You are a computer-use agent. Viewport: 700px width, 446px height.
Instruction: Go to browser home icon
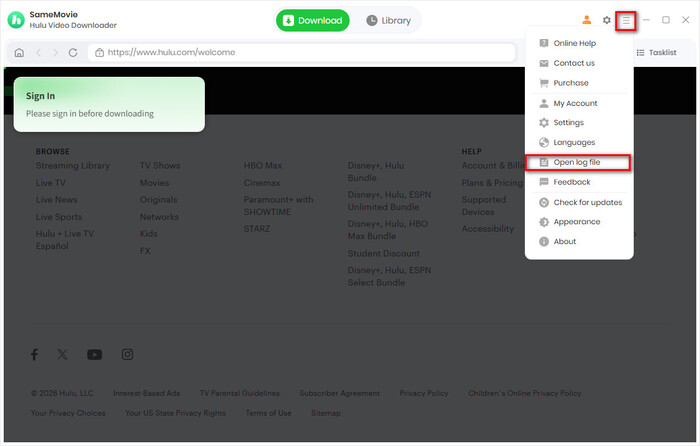[x=19, y=53]
